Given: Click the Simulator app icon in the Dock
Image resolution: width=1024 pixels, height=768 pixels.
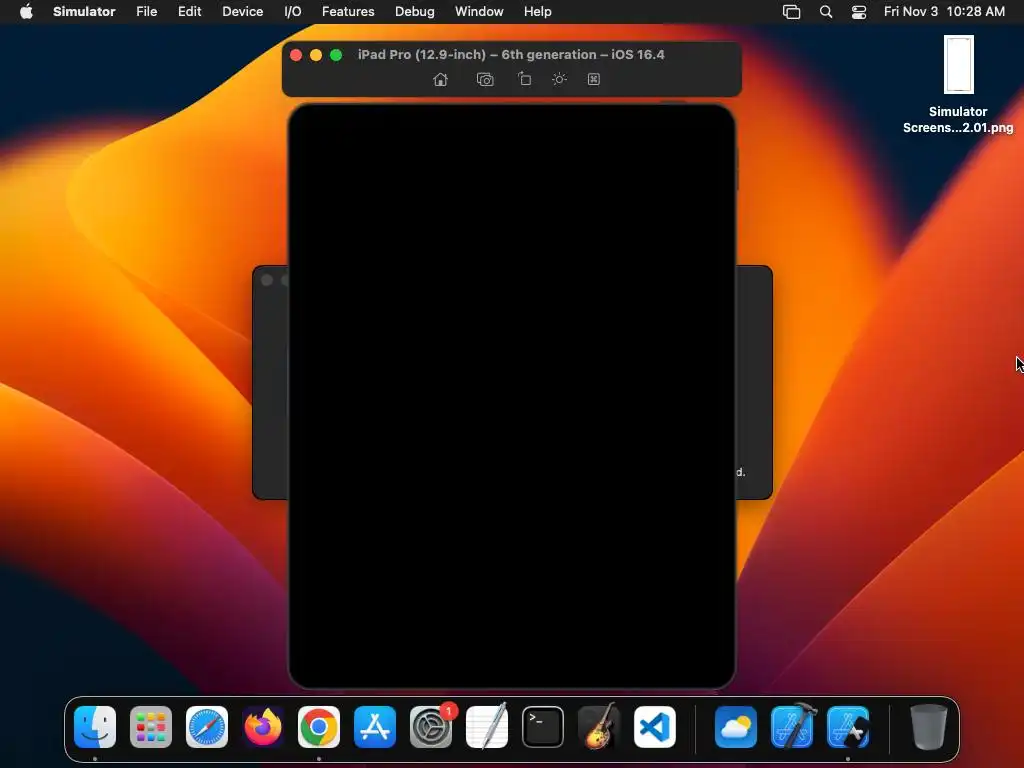Looking at the screenshot, I should [848, 727].
